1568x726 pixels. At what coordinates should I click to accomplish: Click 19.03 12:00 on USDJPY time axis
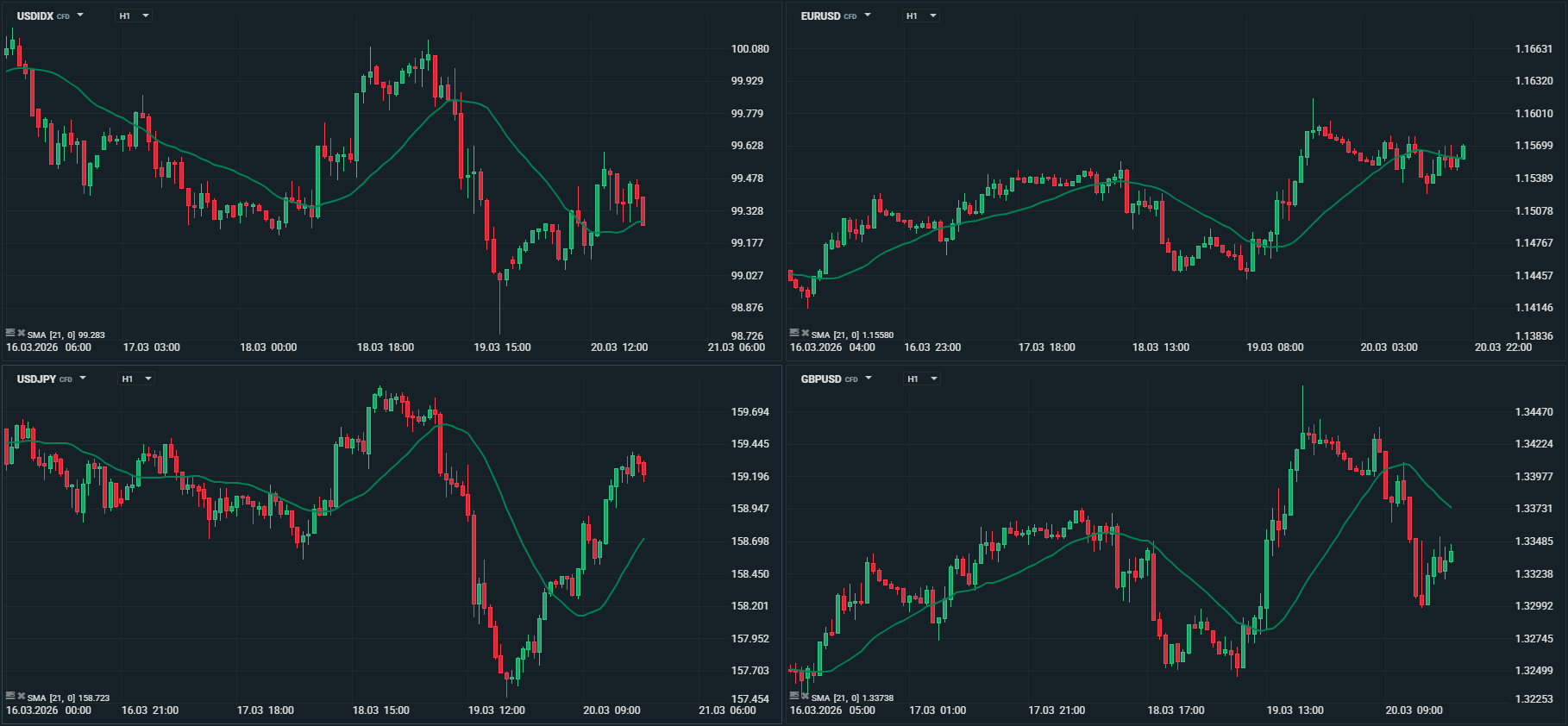496,710
